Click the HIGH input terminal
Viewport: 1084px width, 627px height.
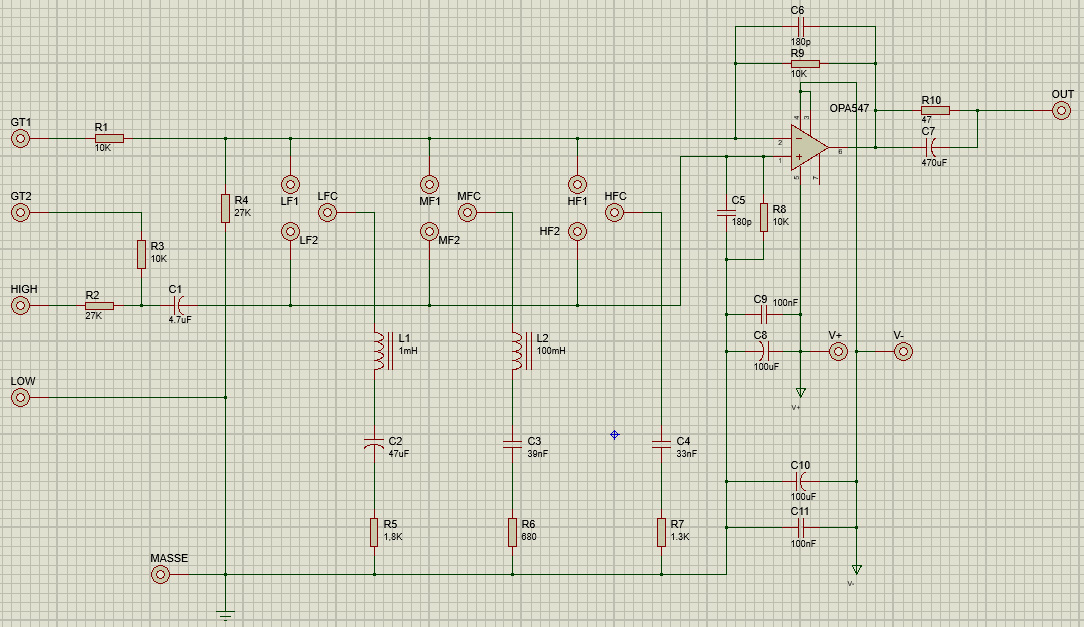point(21,306)
